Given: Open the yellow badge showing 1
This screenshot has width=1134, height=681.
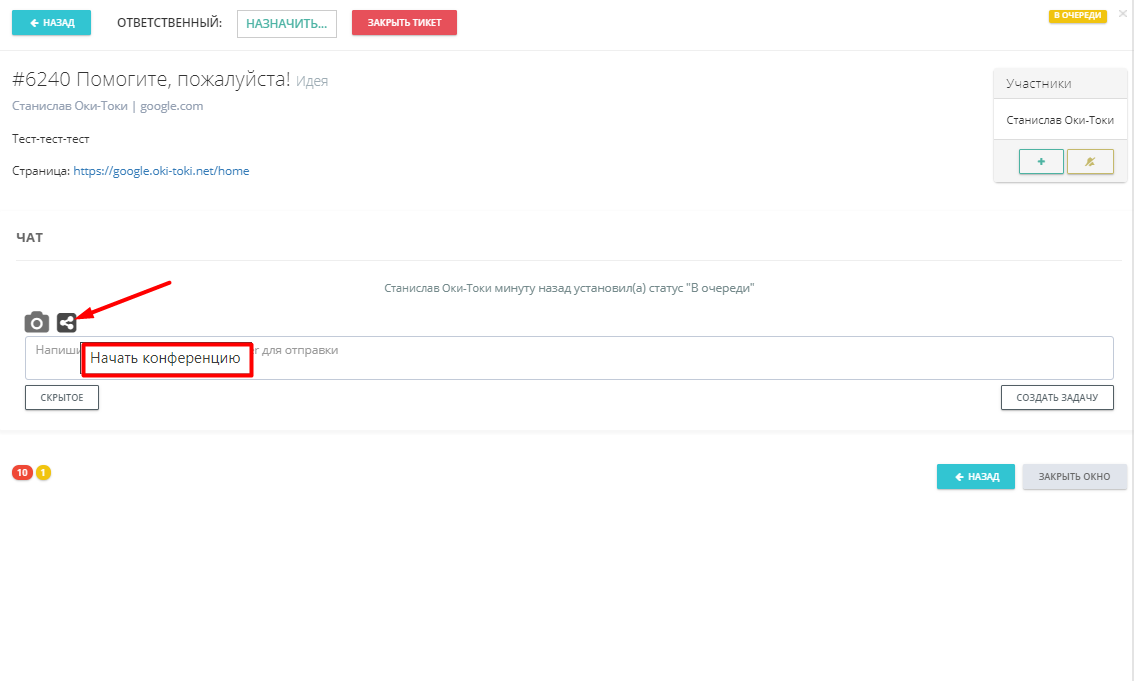Looking at the screenshot, I should (x=44, y=472).
